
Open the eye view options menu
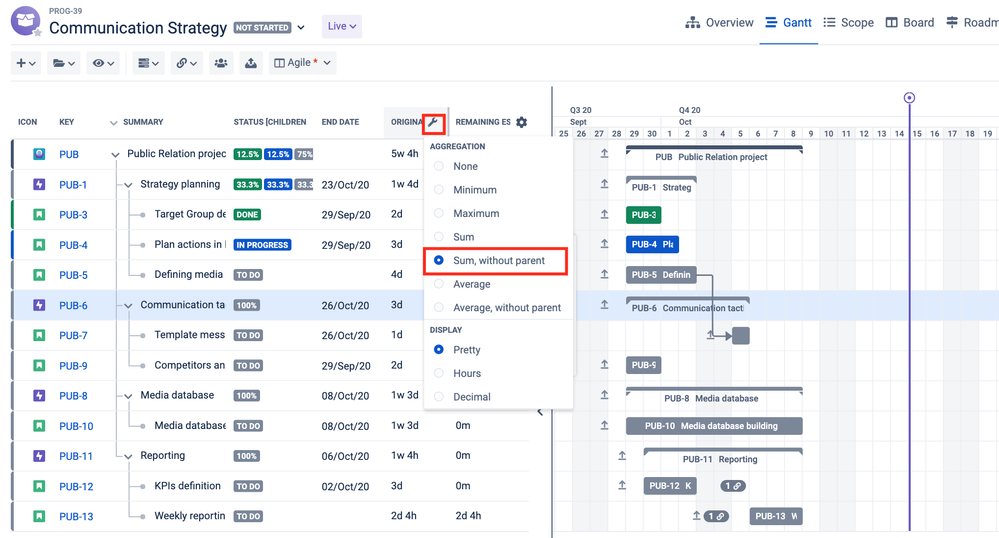click(103, 63)
